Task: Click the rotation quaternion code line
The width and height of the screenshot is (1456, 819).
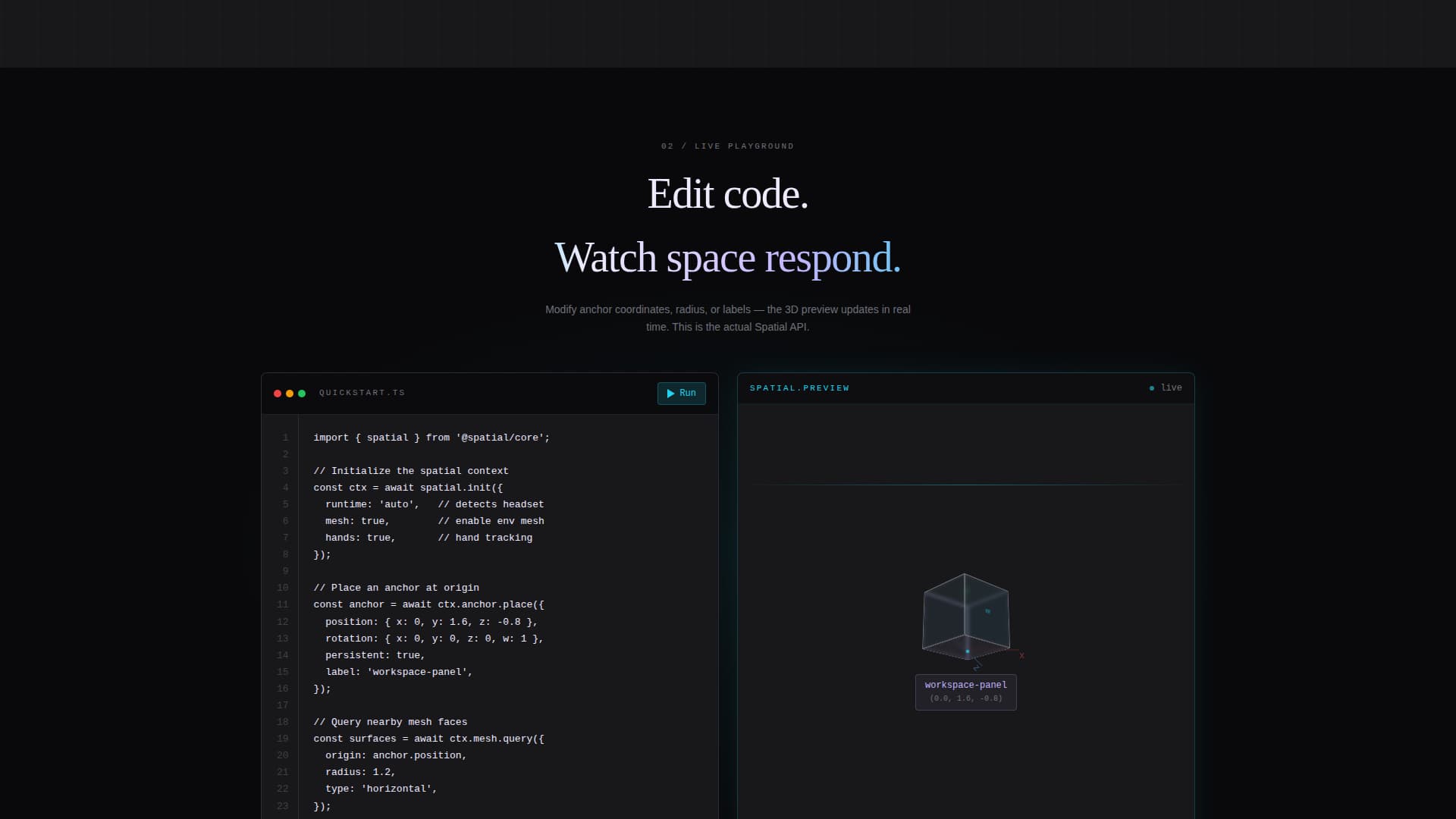Action: (435, 639)
